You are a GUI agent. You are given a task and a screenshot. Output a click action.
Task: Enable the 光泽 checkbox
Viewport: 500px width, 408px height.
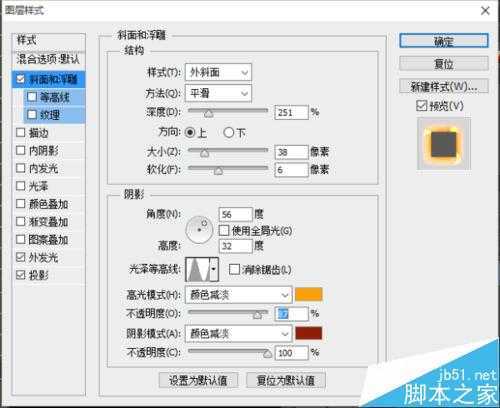point(21,186)
